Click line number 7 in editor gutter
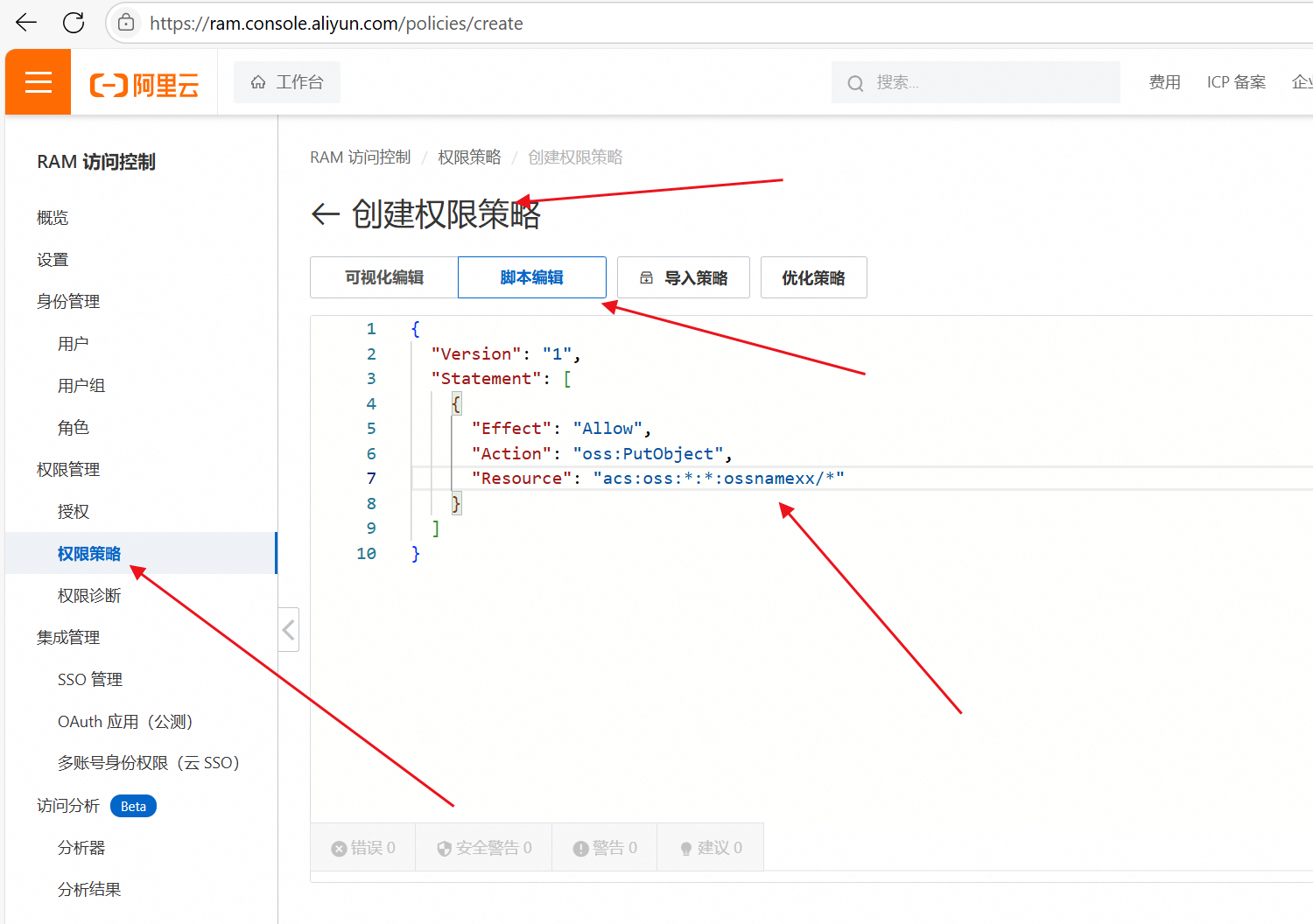Screen dimensions: 1313x924 coord(371,479)
